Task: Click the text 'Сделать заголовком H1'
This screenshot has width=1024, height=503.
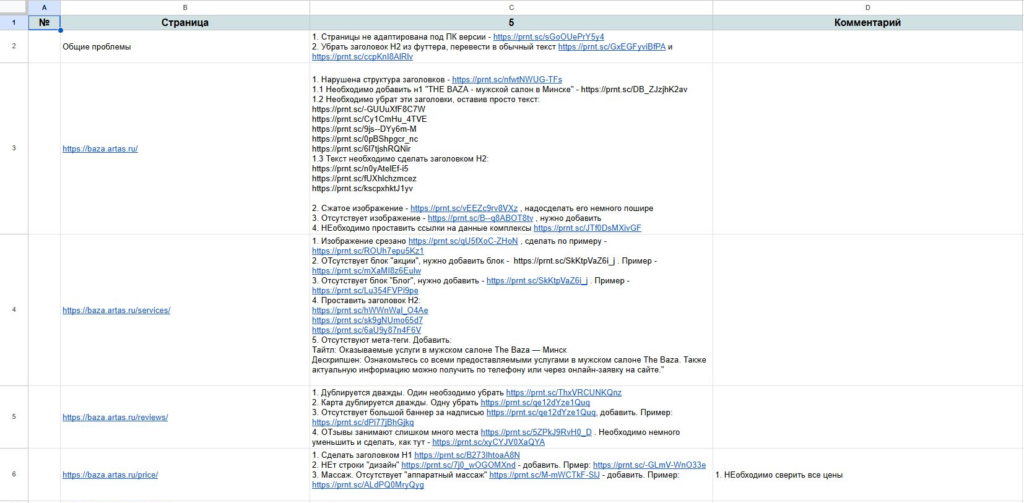Action: click(366, 455)
